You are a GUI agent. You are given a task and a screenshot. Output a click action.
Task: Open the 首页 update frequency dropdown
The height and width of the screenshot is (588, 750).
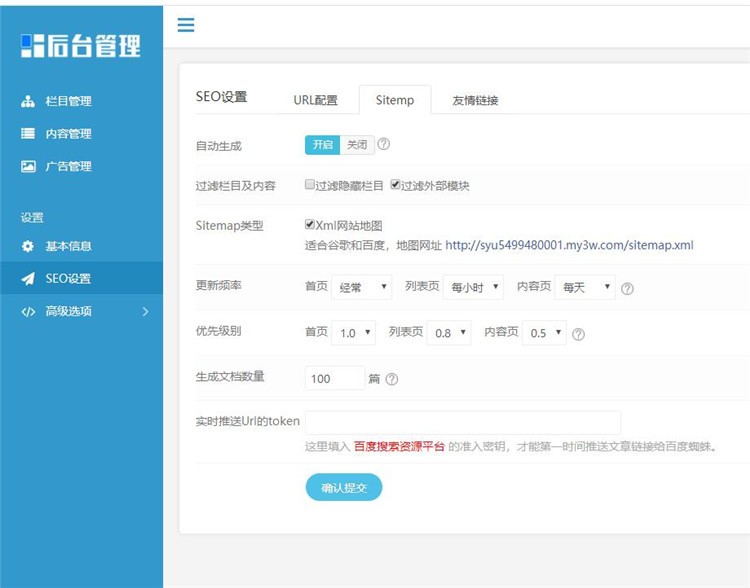(x=362, y=288)
